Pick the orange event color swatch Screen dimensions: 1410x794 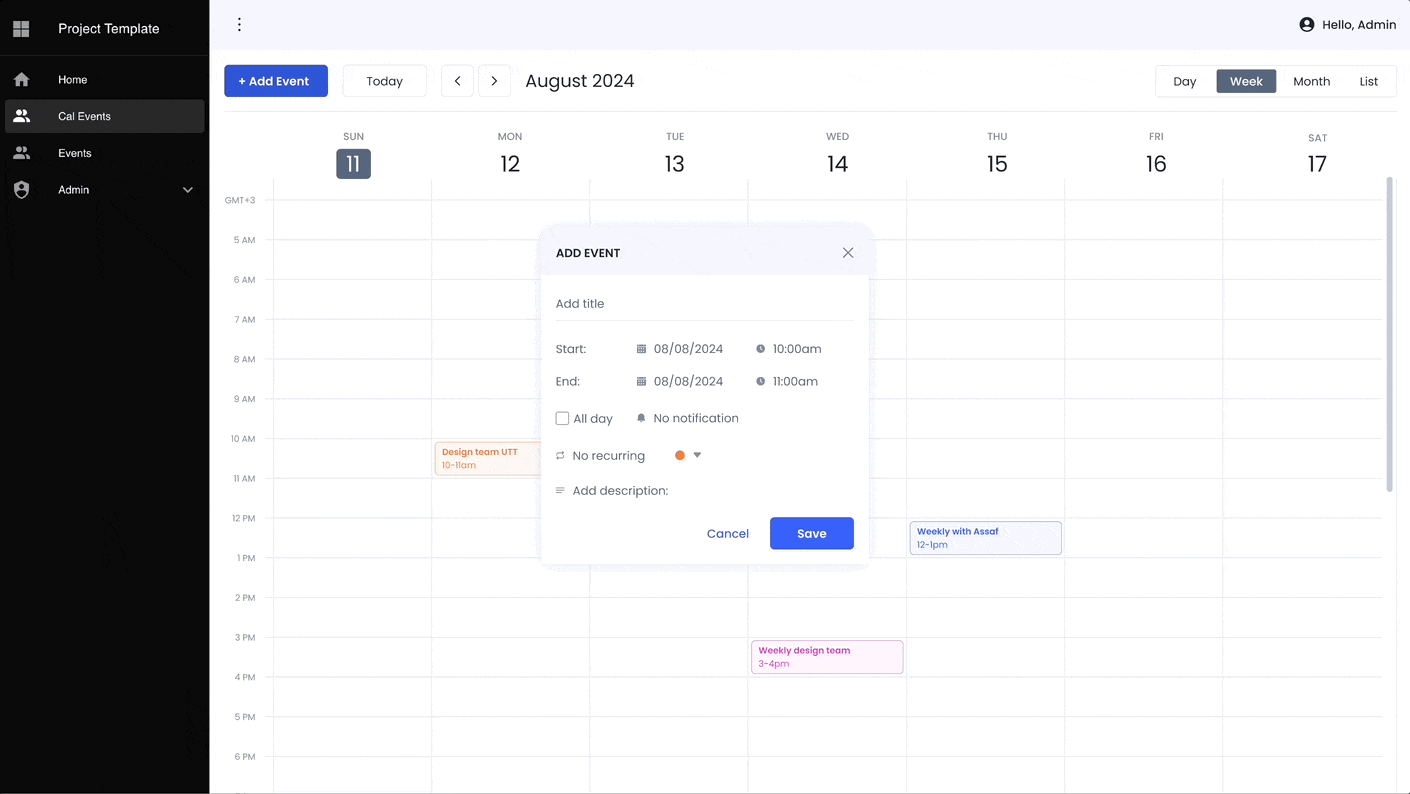point(680,455)
